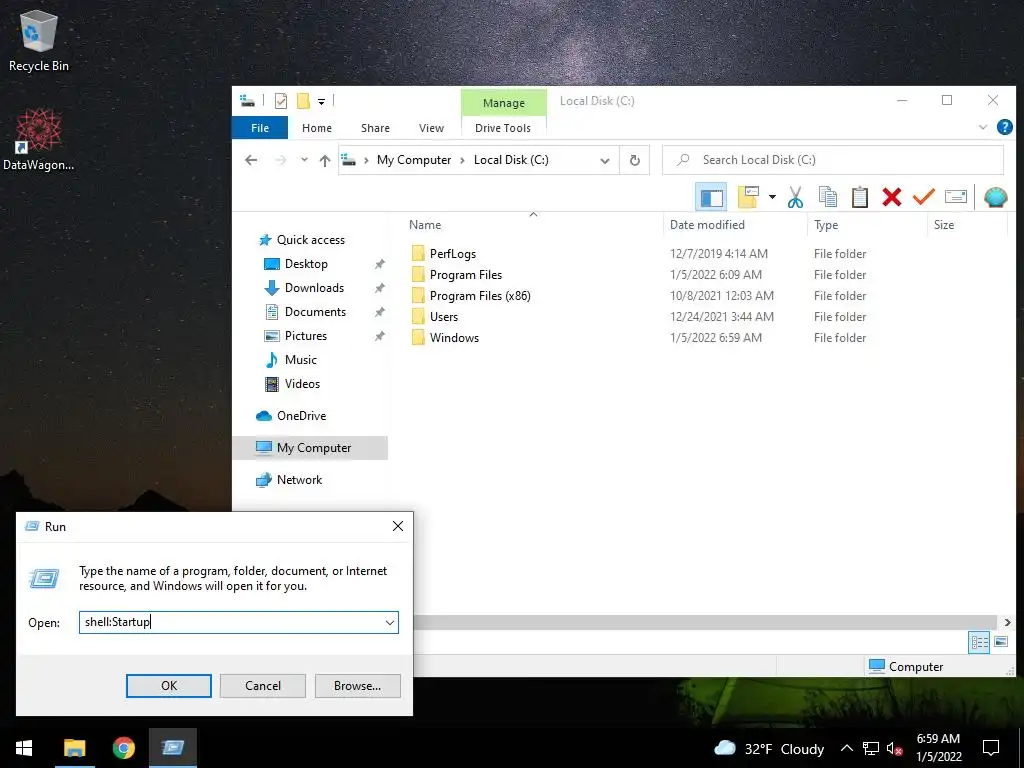1024x768 pixels.
Task: Click the properties checkmark icon in the title bar
Action: click(281, 101)
